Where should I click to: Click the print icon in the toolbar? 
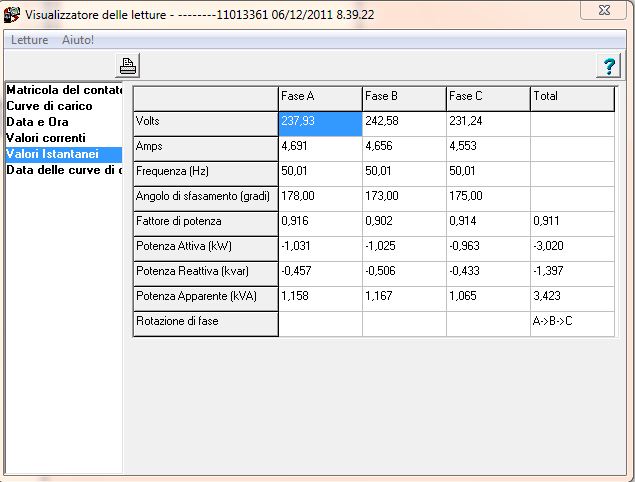tap(128, 66)
